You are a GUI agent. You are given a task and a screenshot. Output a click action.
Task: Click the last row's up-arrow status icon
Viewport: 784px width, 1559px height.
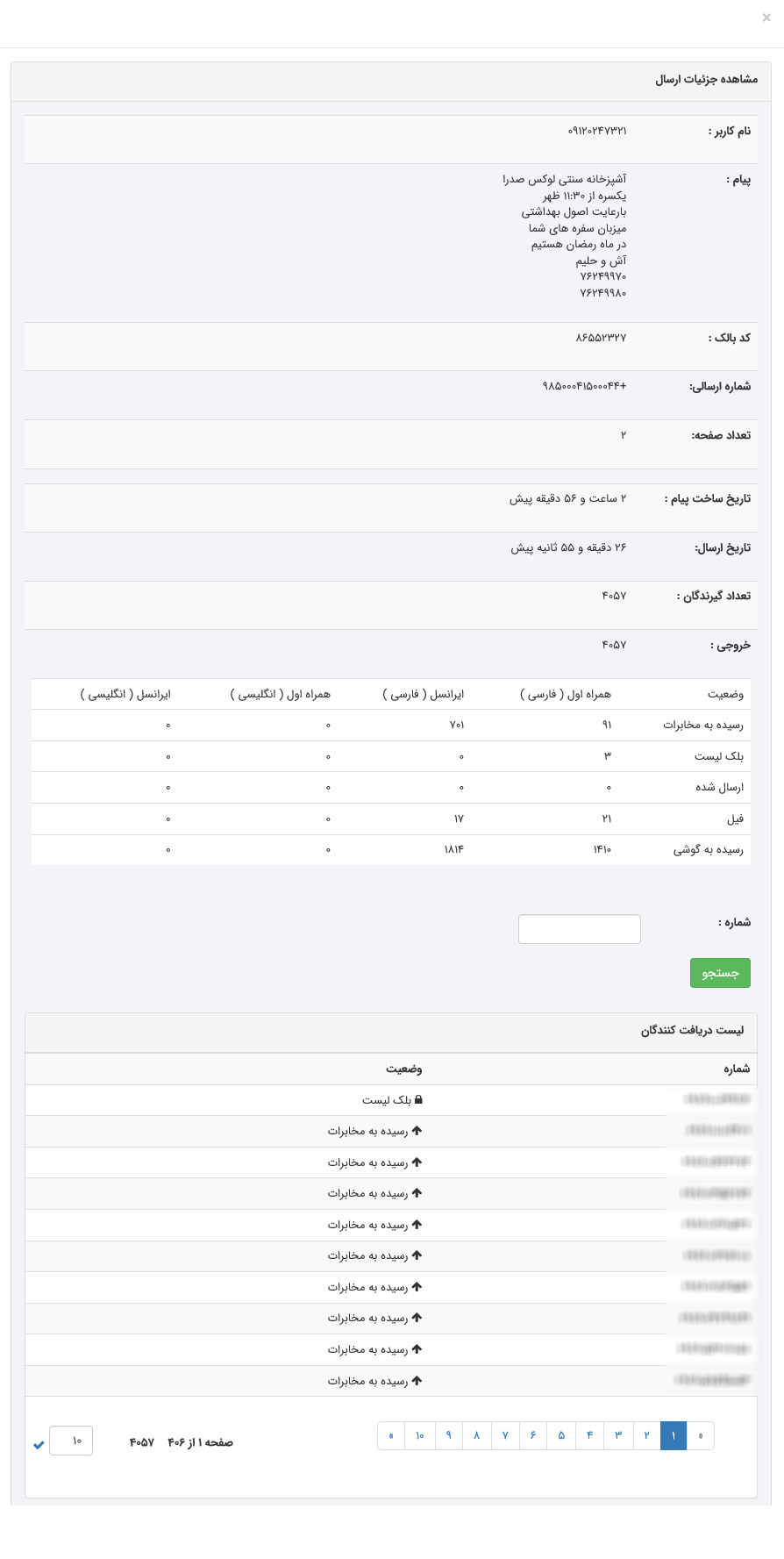coord(417,1381)
